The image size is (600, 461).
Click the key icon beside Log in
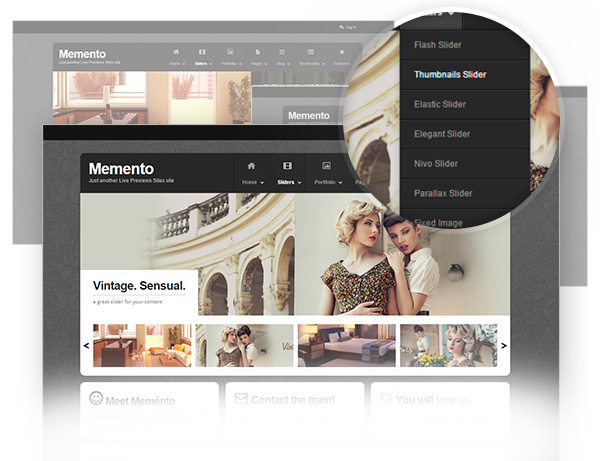point(341,27)
